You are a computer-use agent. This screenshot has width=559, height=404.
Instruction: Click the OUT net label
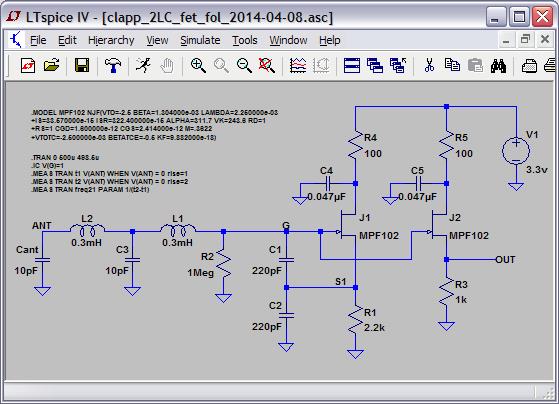tap(505, 260)
